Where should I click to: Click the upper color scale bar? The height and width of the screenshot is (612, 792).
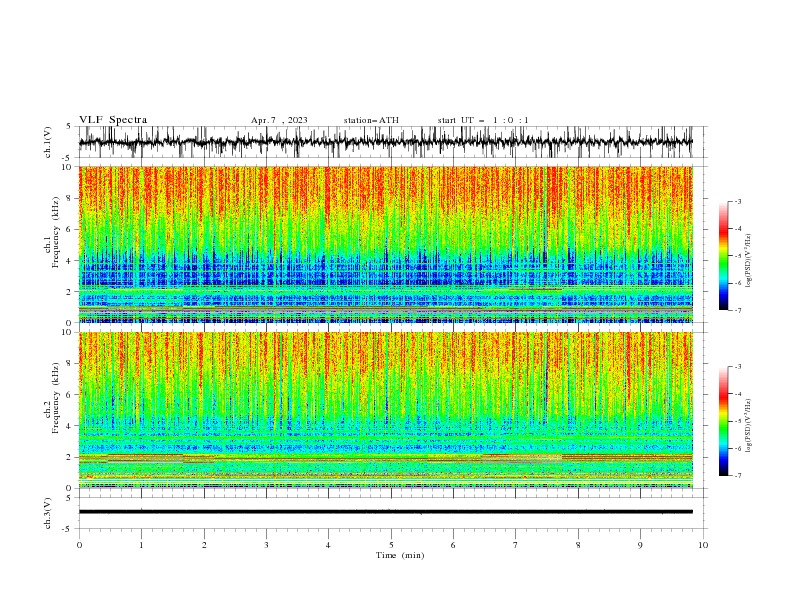723,256
